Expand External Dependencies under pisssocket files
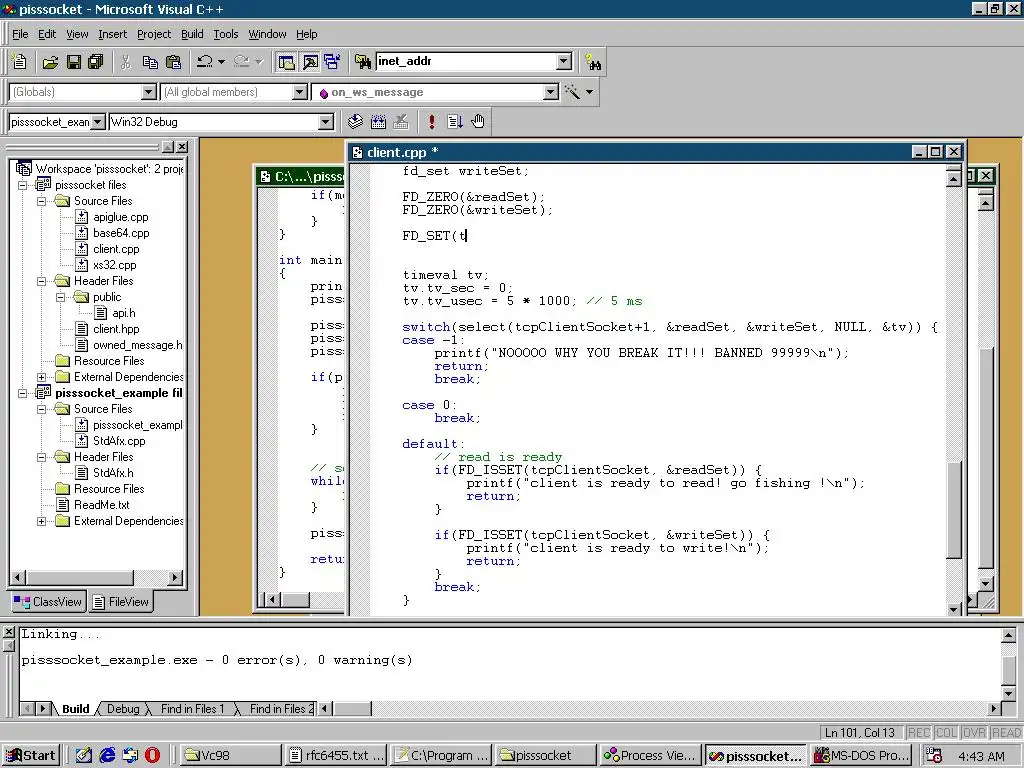The height and width of the screenshot is (768, 1024). click(x=42, y=377)
